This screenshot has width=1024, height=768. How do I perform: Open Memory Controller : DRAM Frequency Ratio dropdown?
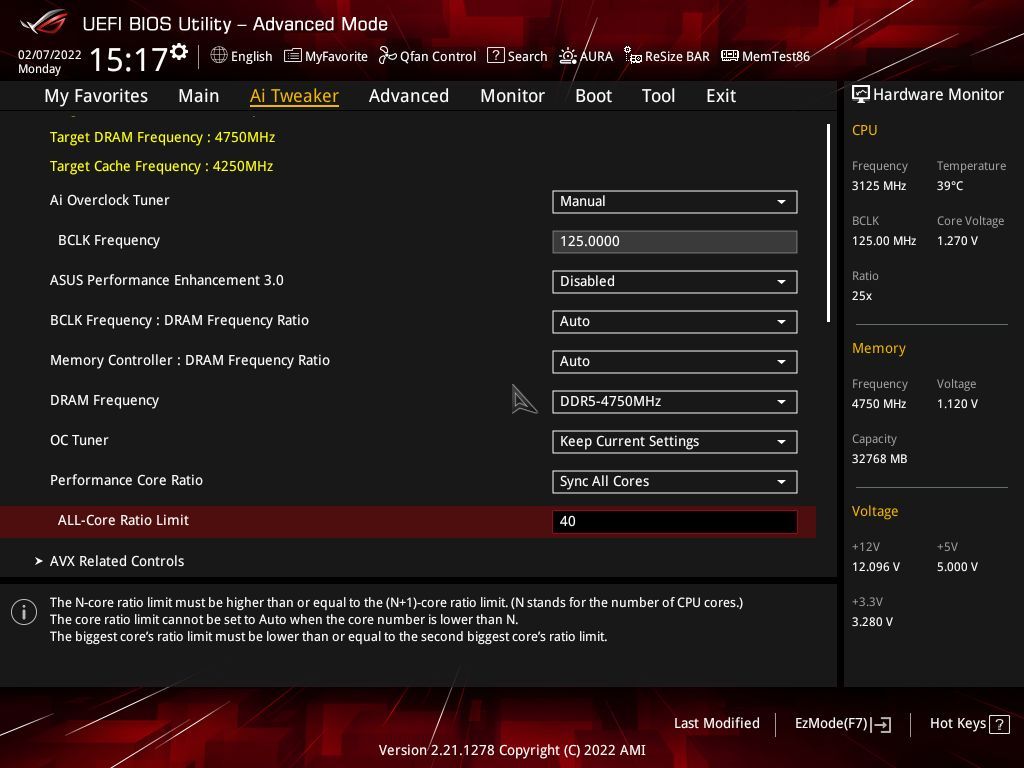pos(675,361)
